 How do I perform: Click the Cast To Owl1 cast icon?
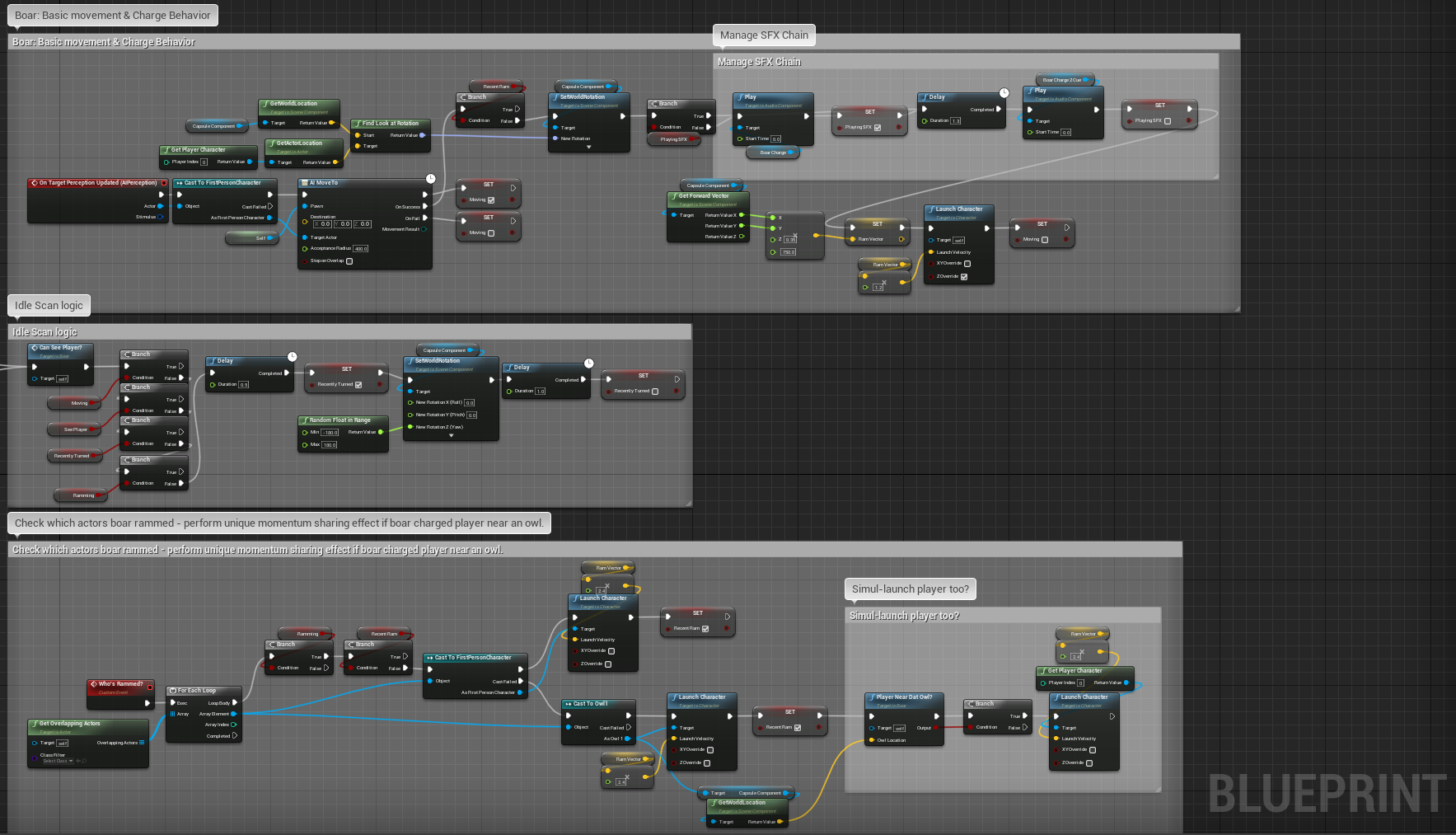point(568,704)
